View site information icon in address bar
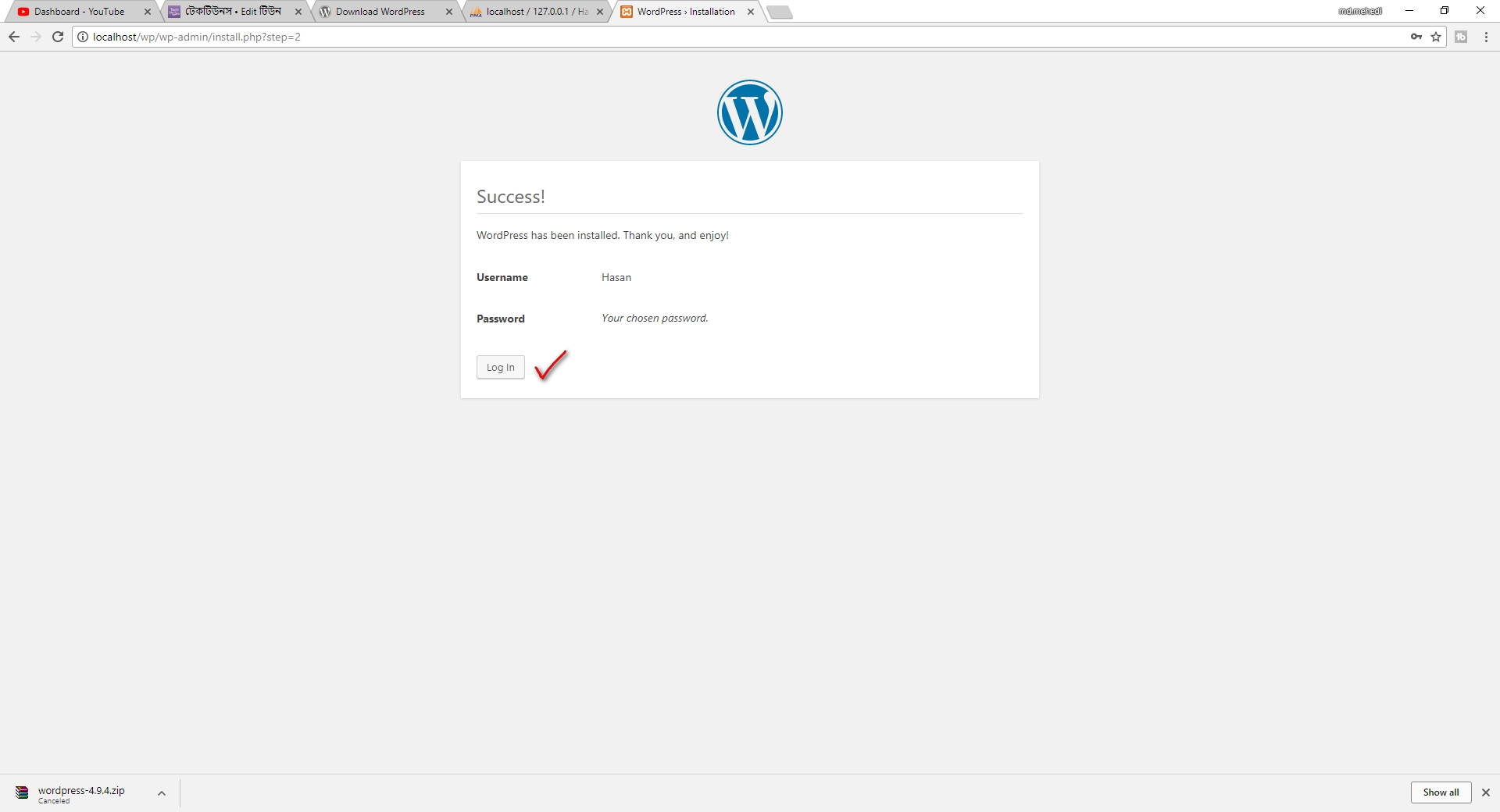This screenshot has width=1500, height=812. pos(83,37)
